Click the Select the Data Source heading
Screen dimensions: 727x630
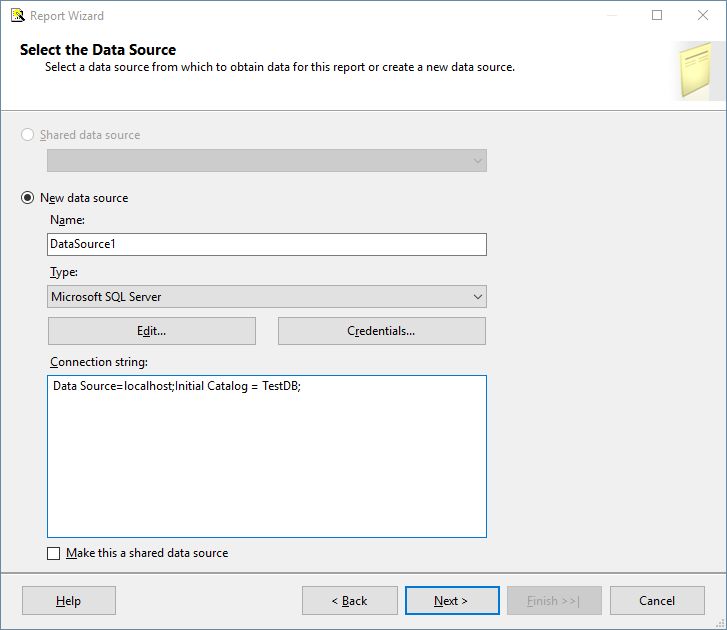coord(98,50)
